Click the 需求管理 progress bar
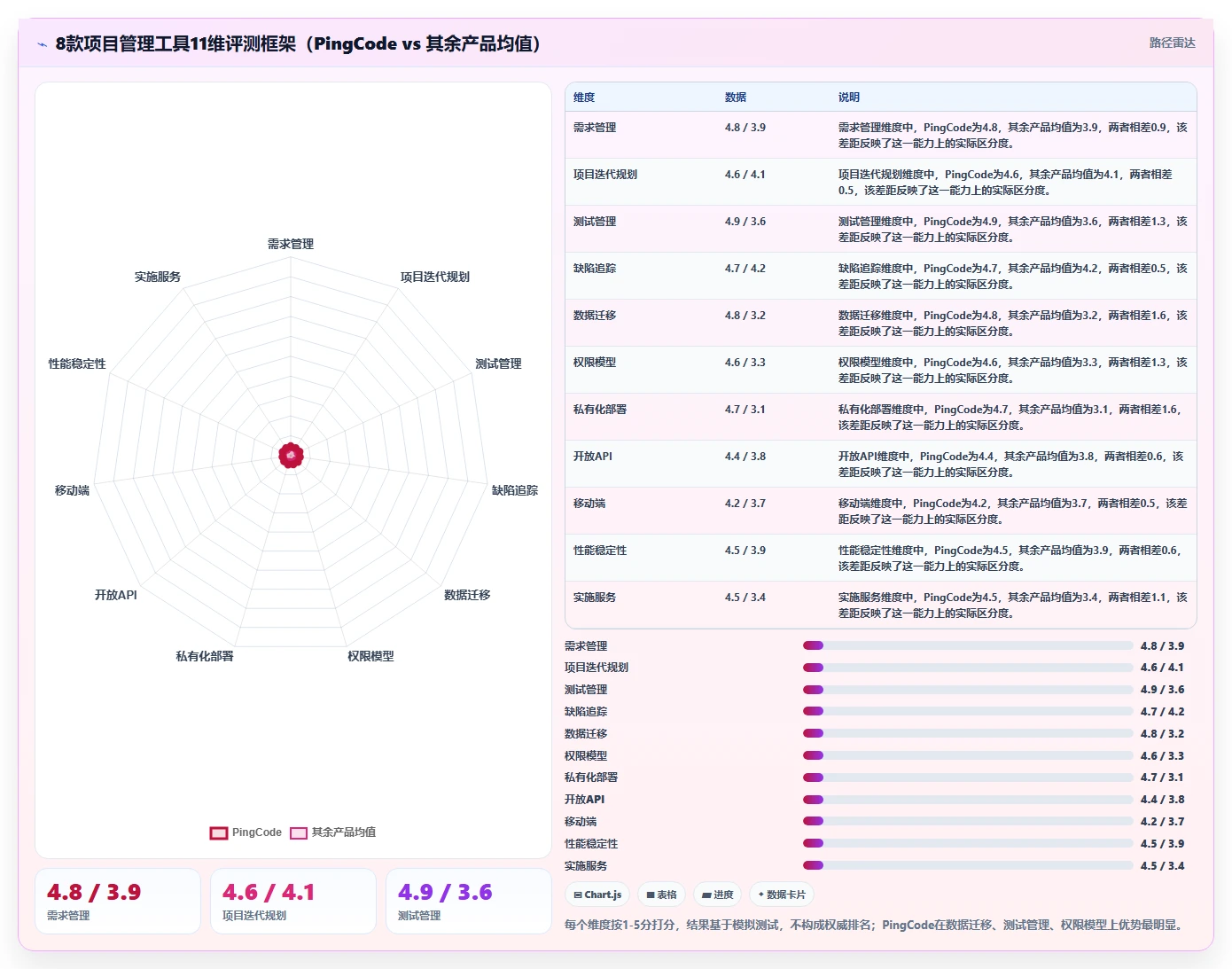The image size is (1232, 969). click(x=968, y=645)
